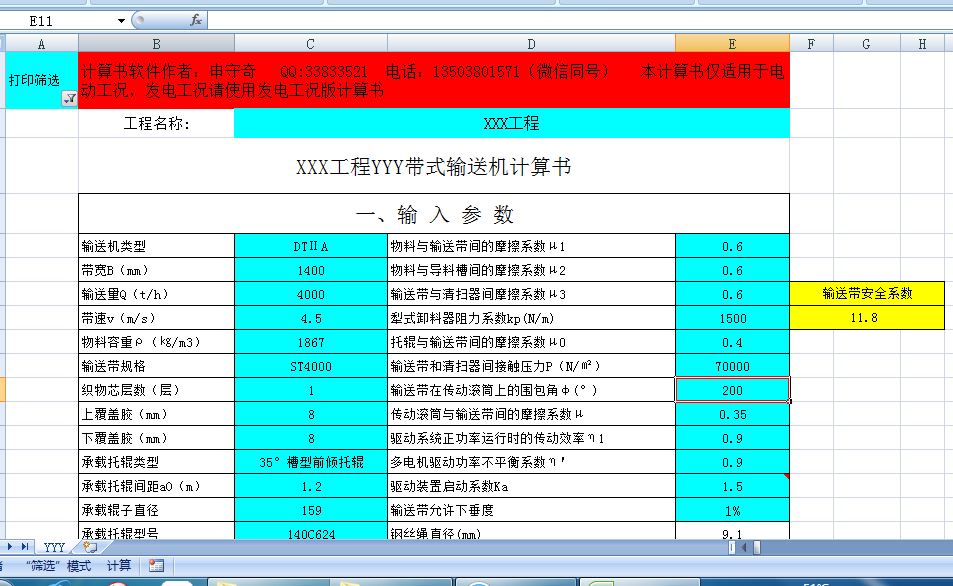Click the cyan project name cell XXX工程
The image size is (953, 586).
511,124
